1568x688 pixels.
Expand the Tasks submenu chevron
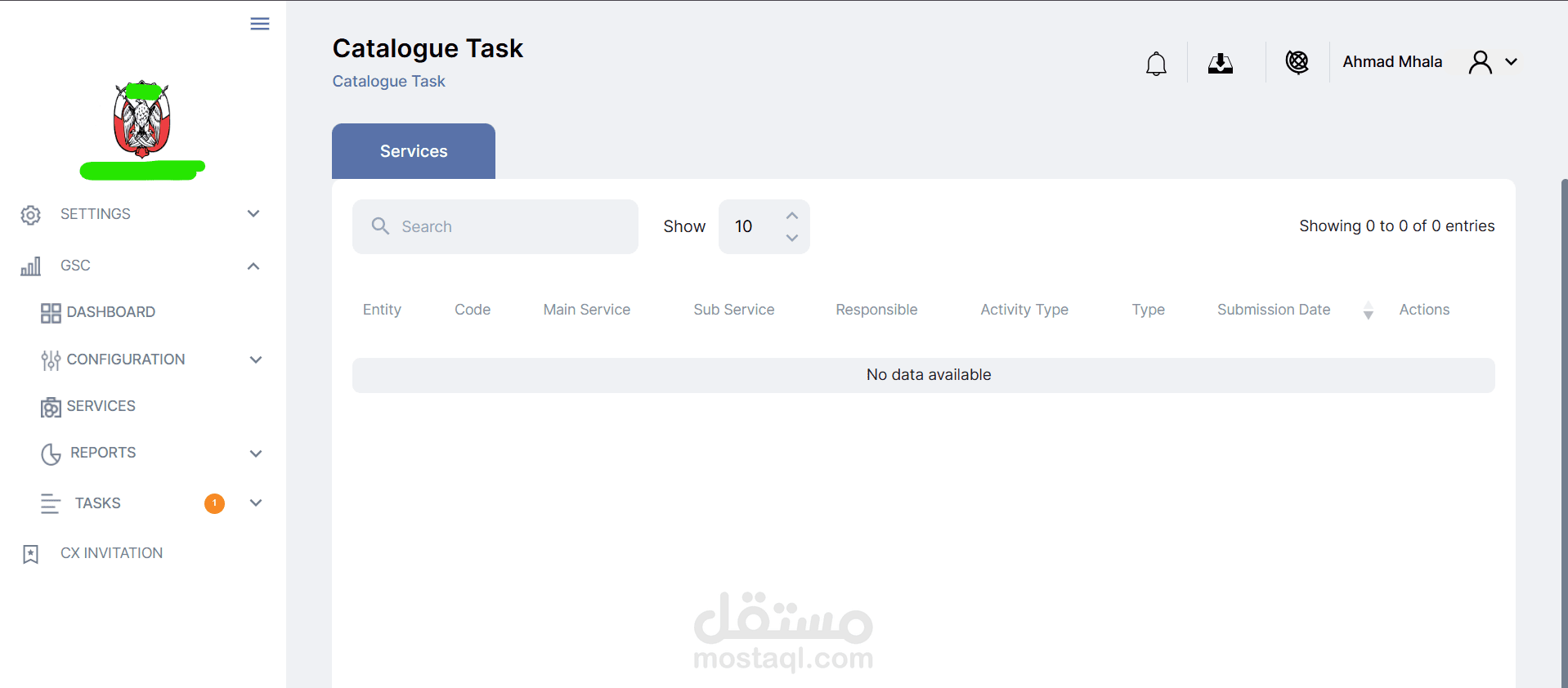click(x=256, y=503)
